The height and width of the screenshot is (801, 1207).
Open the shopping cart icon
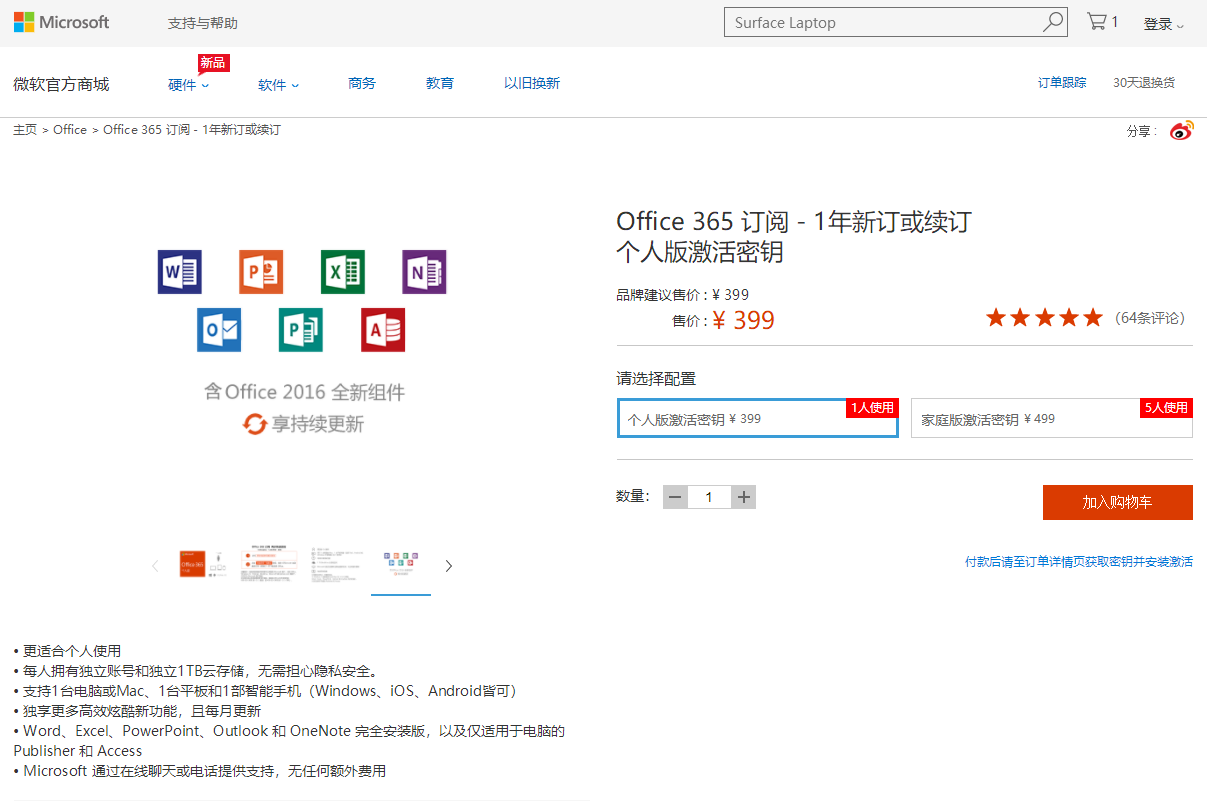1098,22
